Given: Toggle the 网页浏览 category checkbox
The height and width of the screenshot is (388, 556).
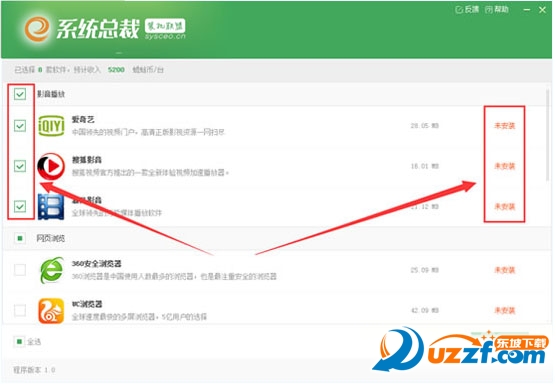Looking at the screenshot, I should coord(20,238).
